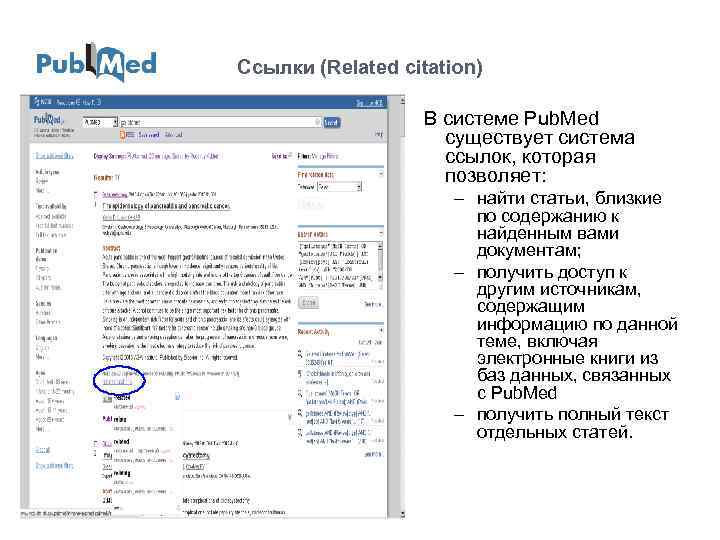The width and height of the screenshot is (720, 540).
Task: Click the blue Search button
Action: (332, 122)
